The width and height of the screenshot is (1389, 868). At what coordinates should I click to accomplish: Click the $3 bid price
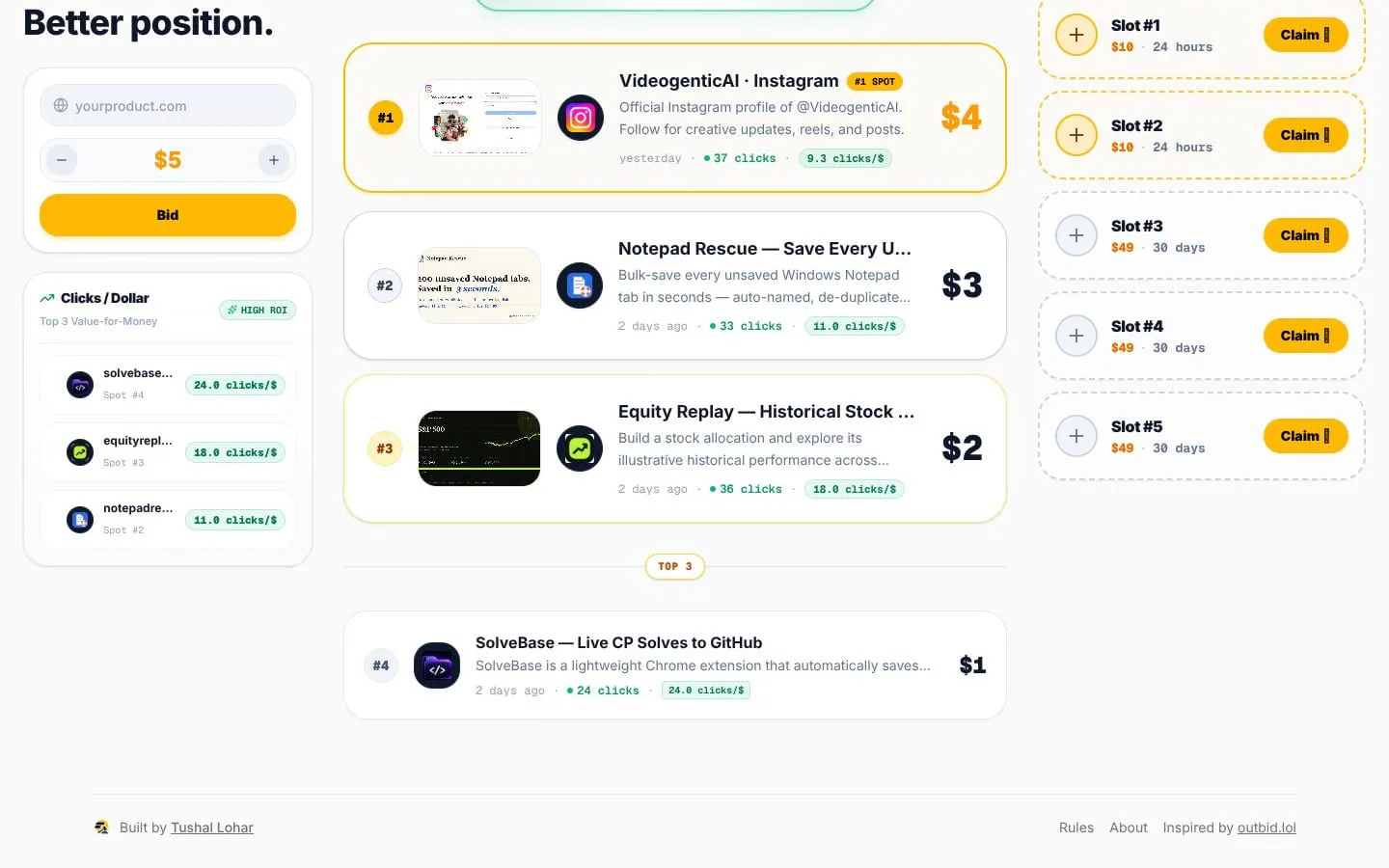tap(962, 285)
